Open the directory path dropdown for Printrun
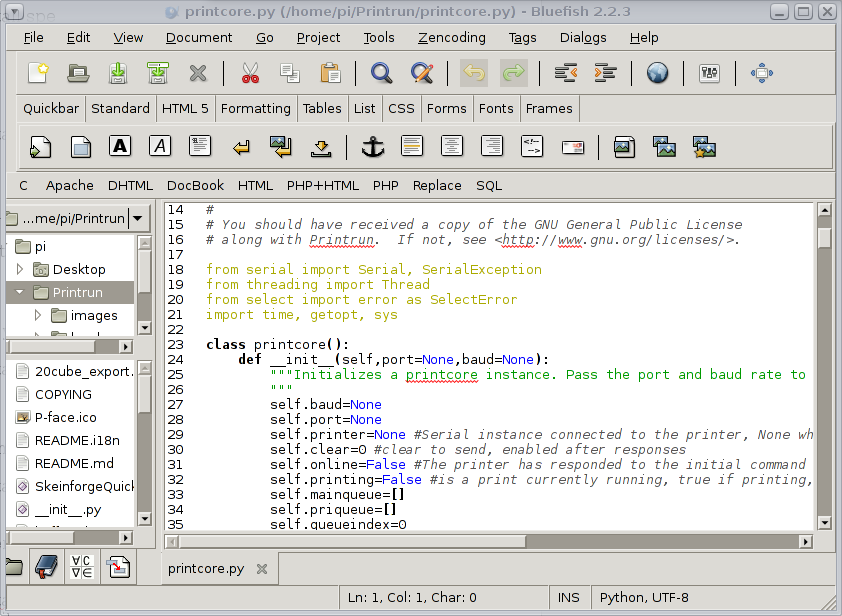 click(138, 219)
